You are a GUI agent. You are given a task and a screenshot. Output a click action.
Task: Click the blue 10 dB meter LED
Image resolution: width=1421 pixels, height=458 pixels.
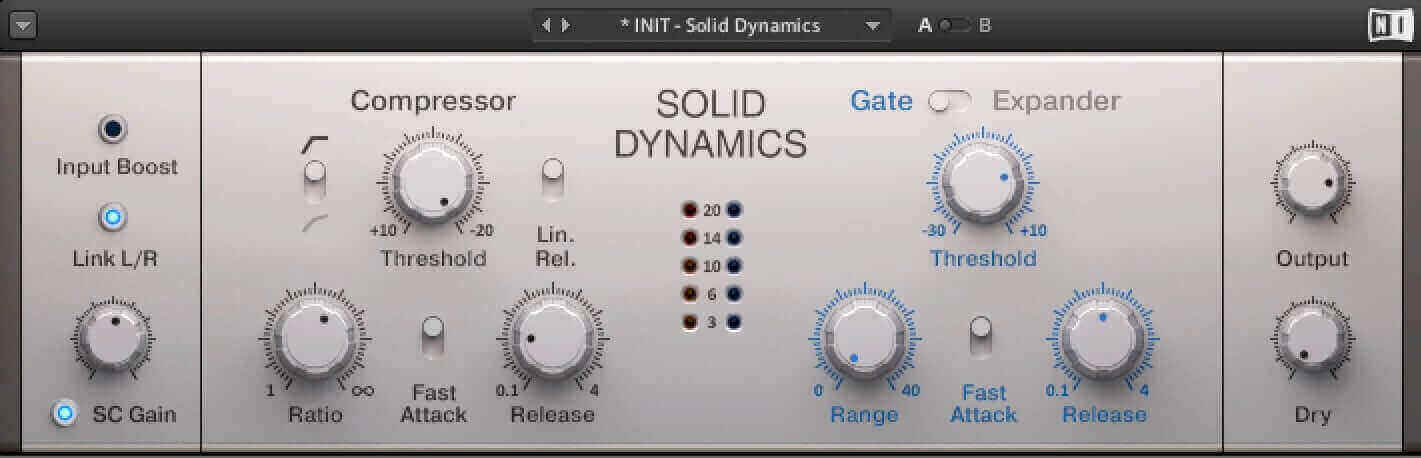(734, 266)
